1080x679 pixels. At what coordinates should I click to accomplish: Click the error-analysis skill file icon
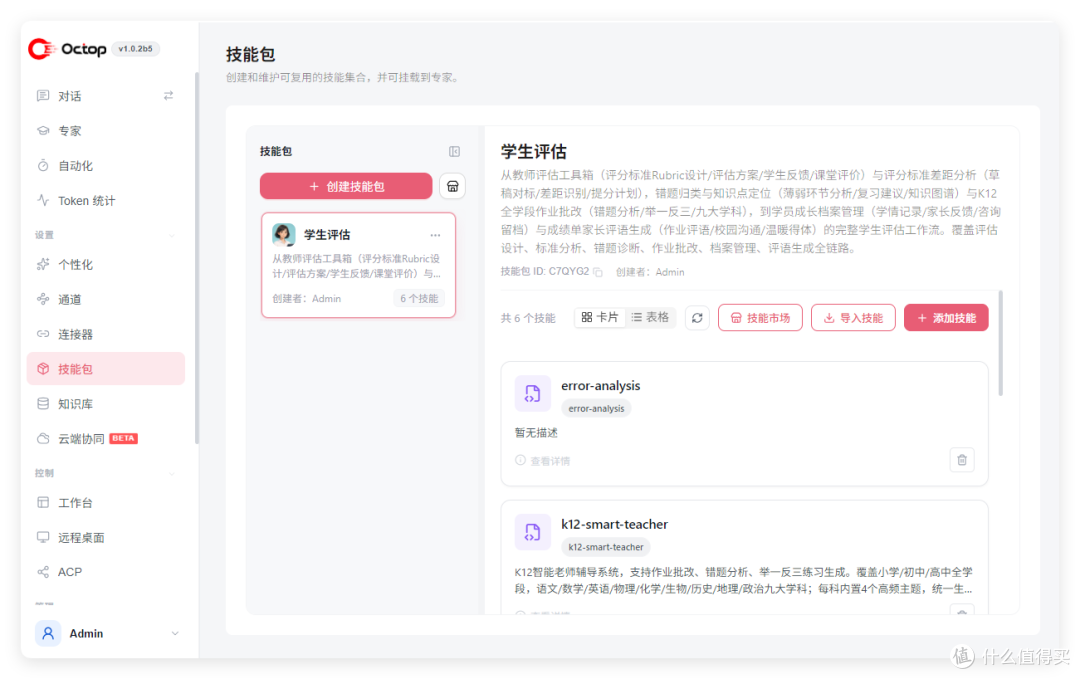click(532, 394)
